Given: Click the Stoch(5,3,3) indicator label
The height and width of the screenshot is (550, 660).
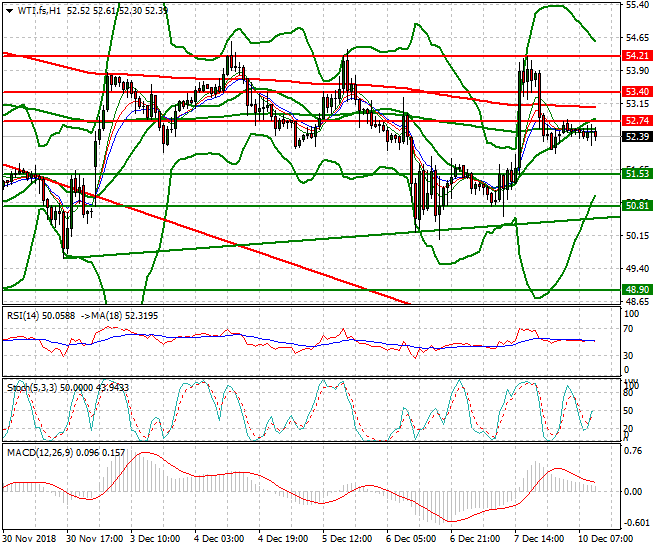Looking at the screenshot, I should point(32,388).
